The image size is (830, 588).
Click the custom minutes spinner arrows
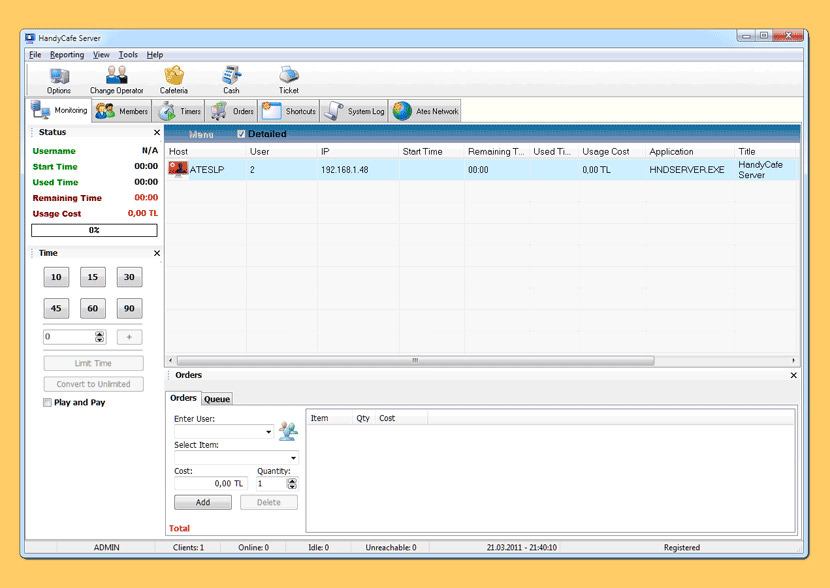coord(100,337)
